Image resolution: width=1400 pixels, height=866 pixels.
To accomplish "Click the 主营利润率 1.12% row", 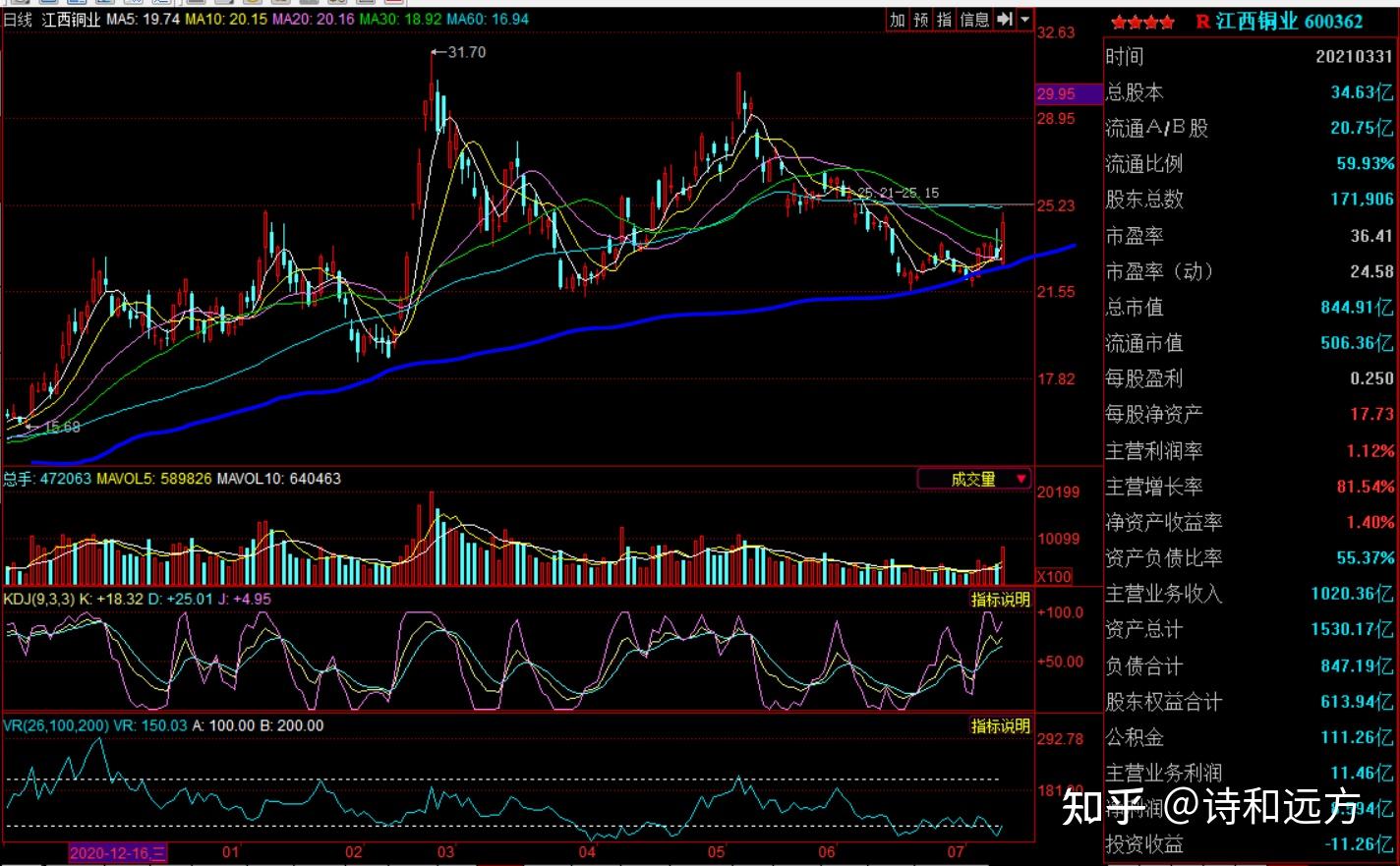I will click(x=1250, y=451).
